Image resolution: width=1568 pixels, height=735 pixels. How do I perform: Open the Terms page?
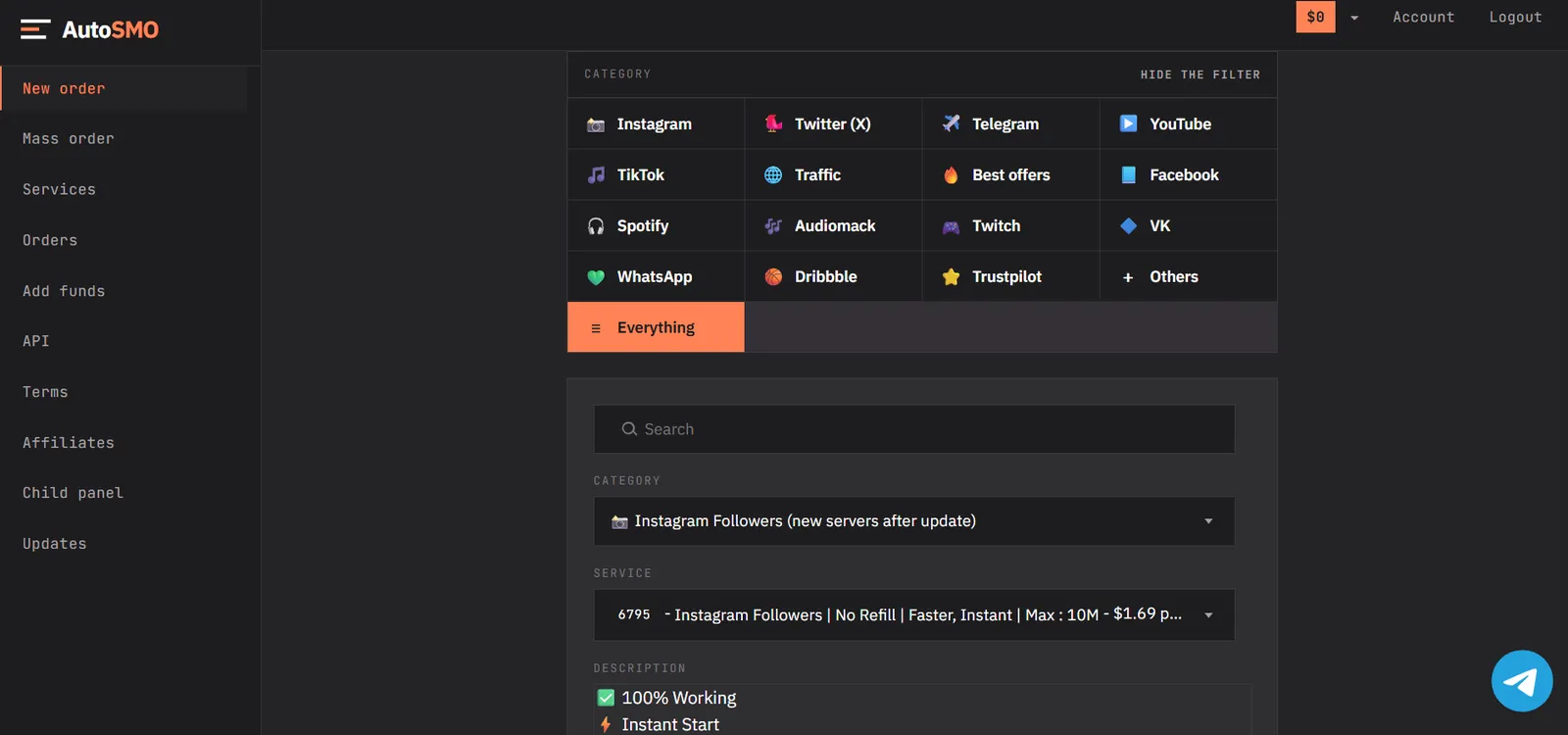[x=45, y=392]
